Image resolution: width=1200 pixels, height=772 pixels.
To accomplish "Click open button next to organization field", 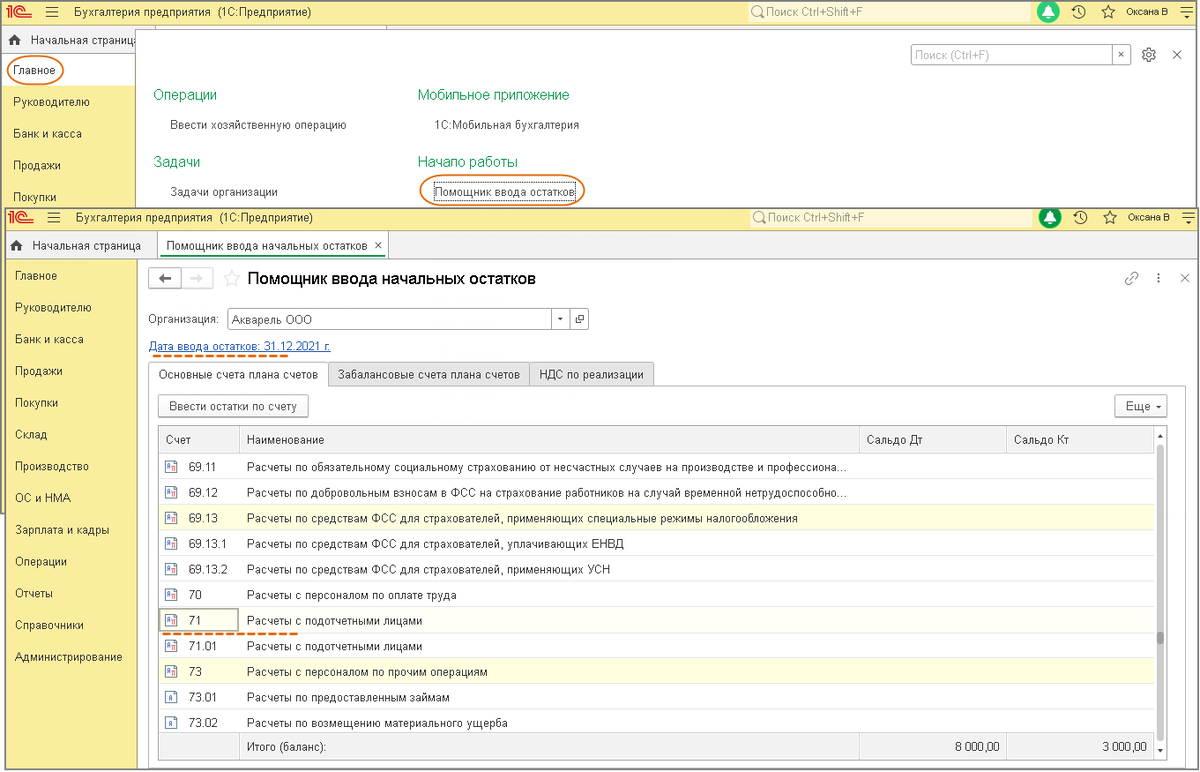I will [580, 319].
